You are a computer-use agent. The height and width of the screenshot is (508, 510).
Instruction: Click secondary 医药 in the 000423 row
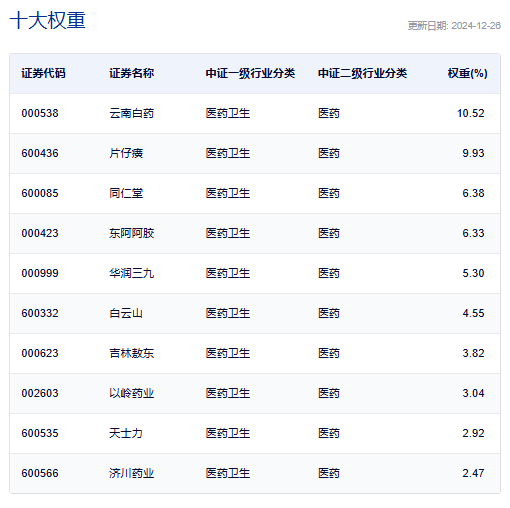click(329, 233)
